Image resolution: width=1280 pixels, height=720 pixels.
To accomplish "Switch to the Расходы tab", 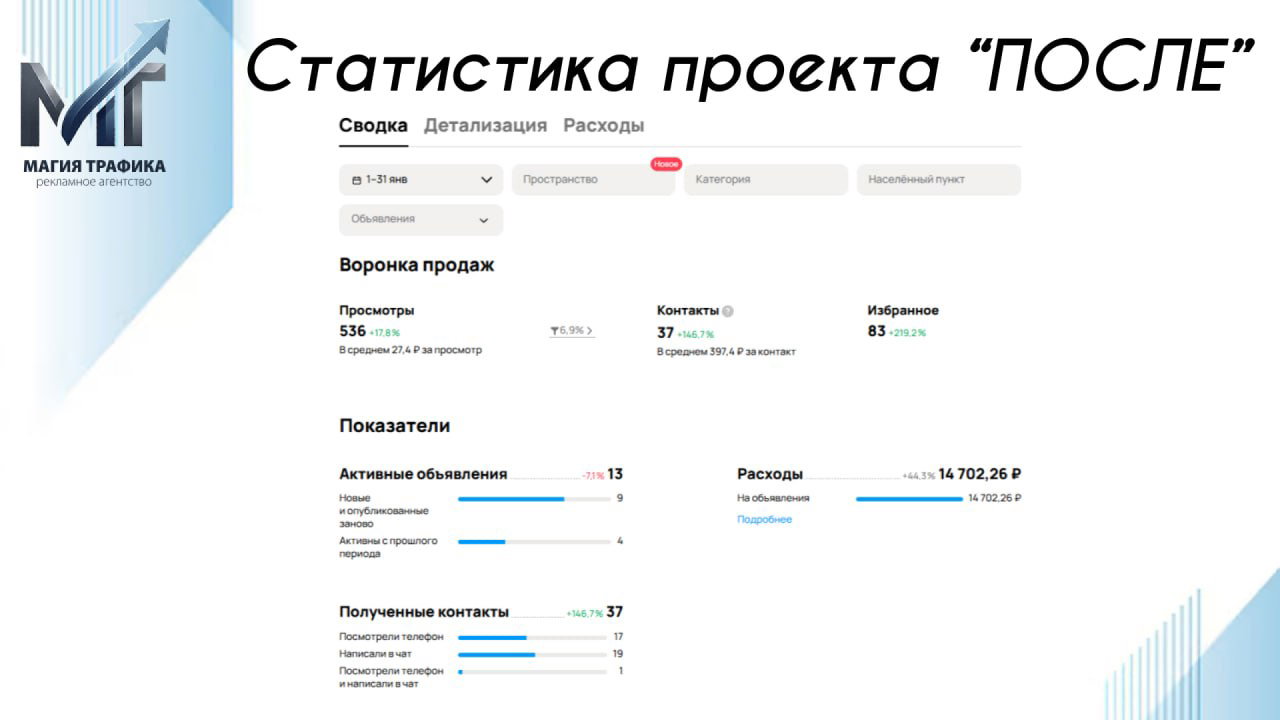I will pyautogui.click(x=603, y=126).
